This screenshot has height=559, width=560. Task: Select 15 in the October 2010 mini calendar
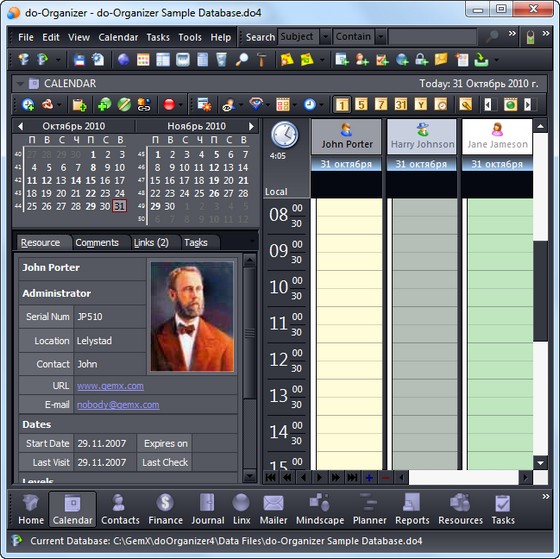click(x=91, y=180)
